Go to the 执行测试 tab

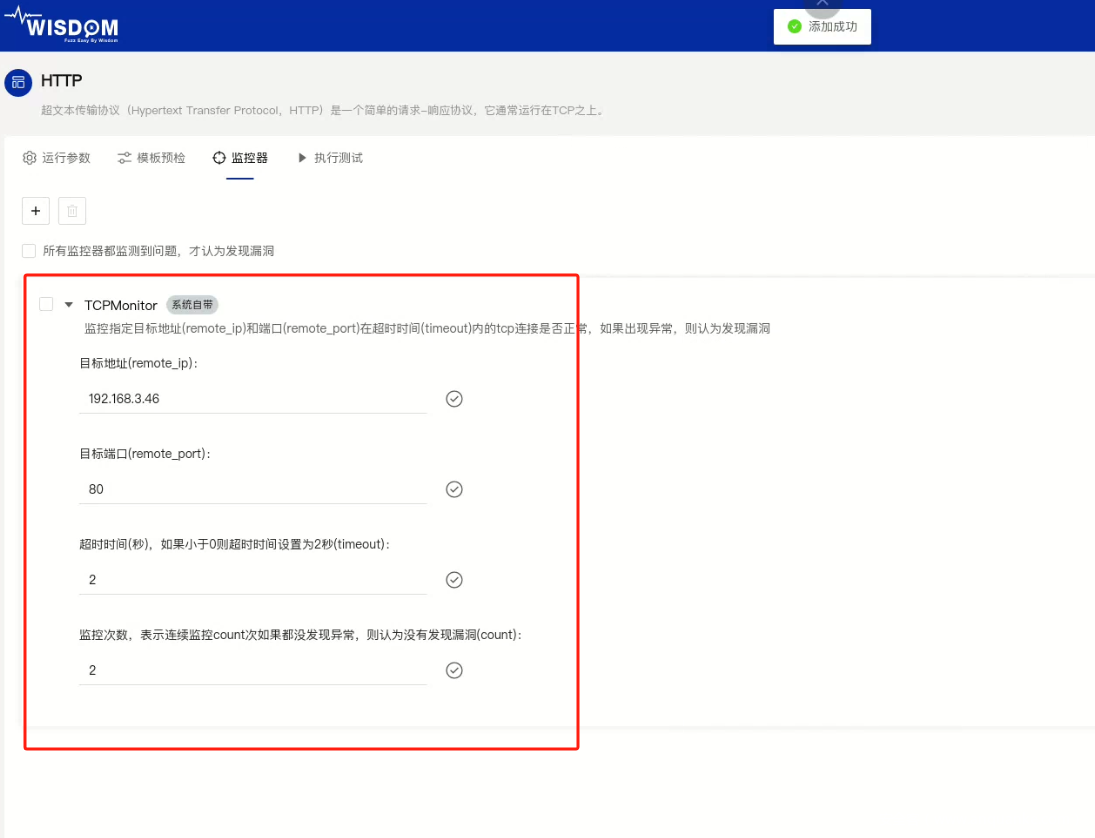330,158
